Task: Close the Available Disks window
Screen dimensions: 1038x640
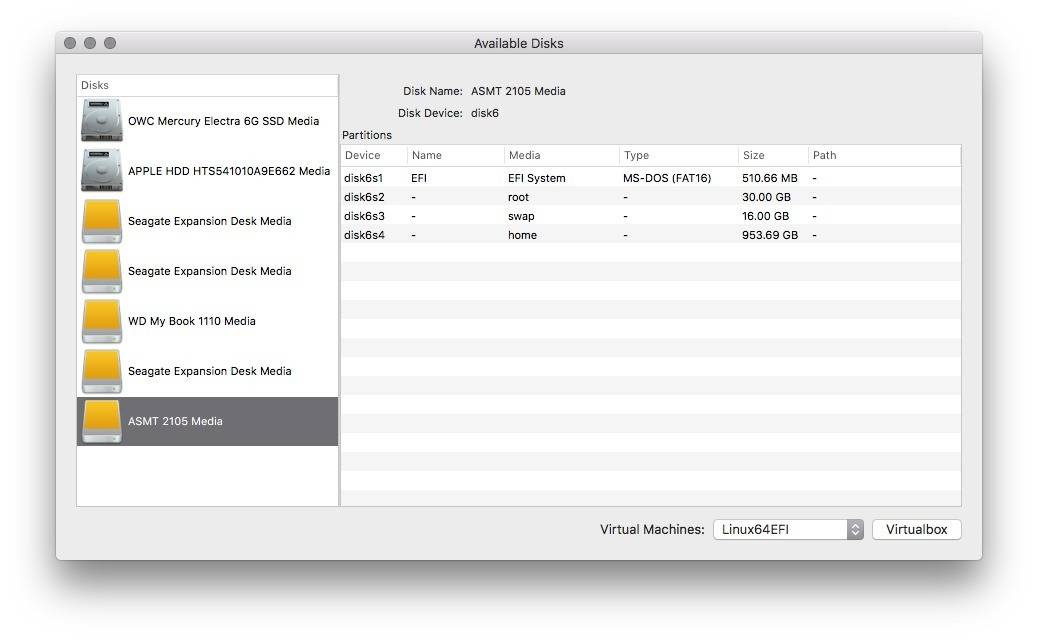Action: (x=70, y=43)
